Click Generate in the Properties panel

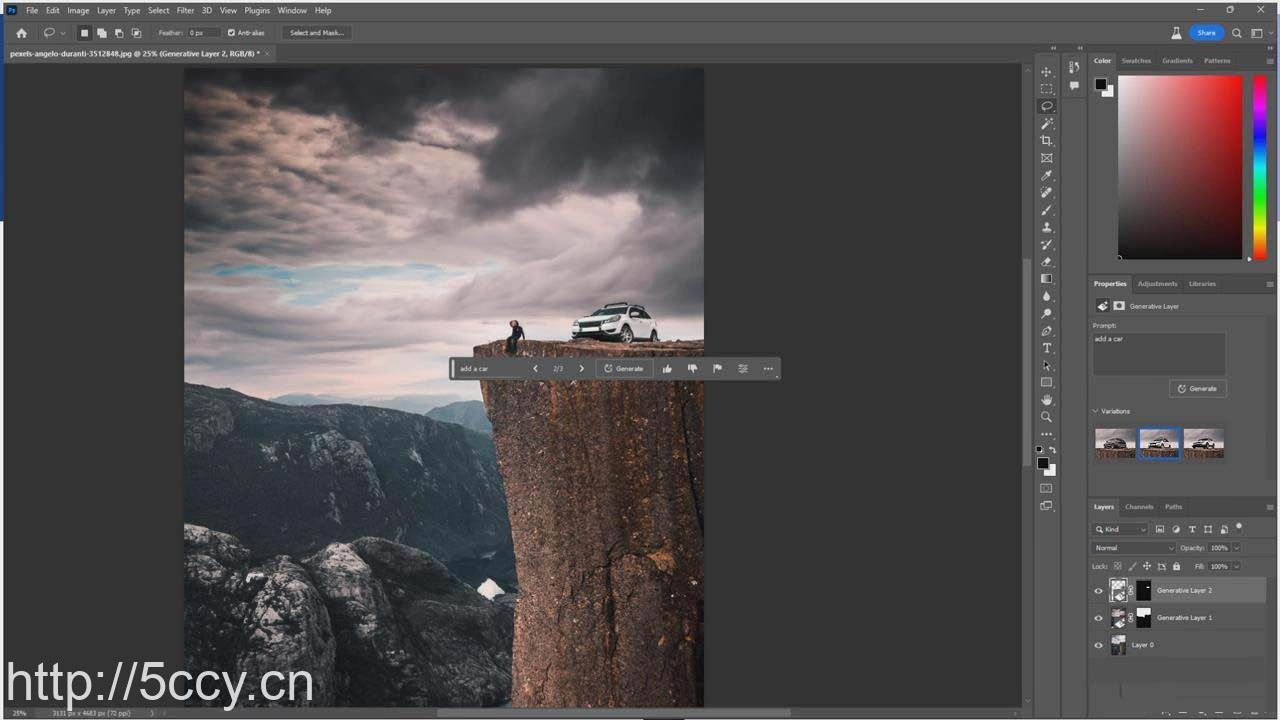click(1197, 389)
